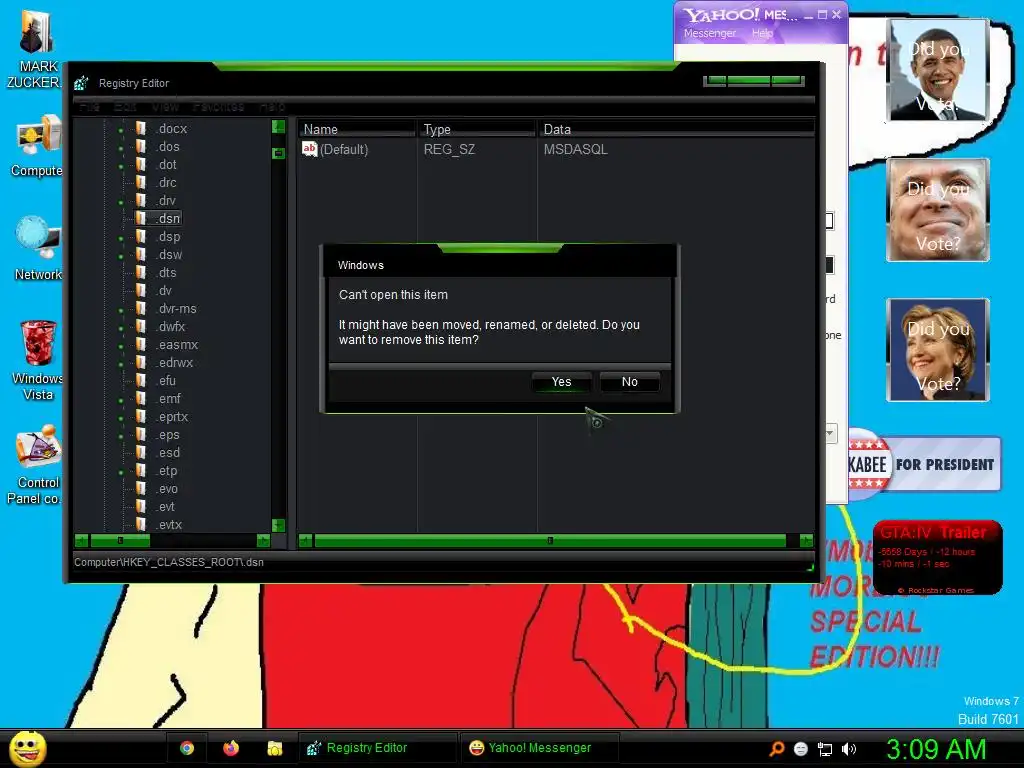
Task: Click values pane scroll right arrow
Action: tap(807, 541)
